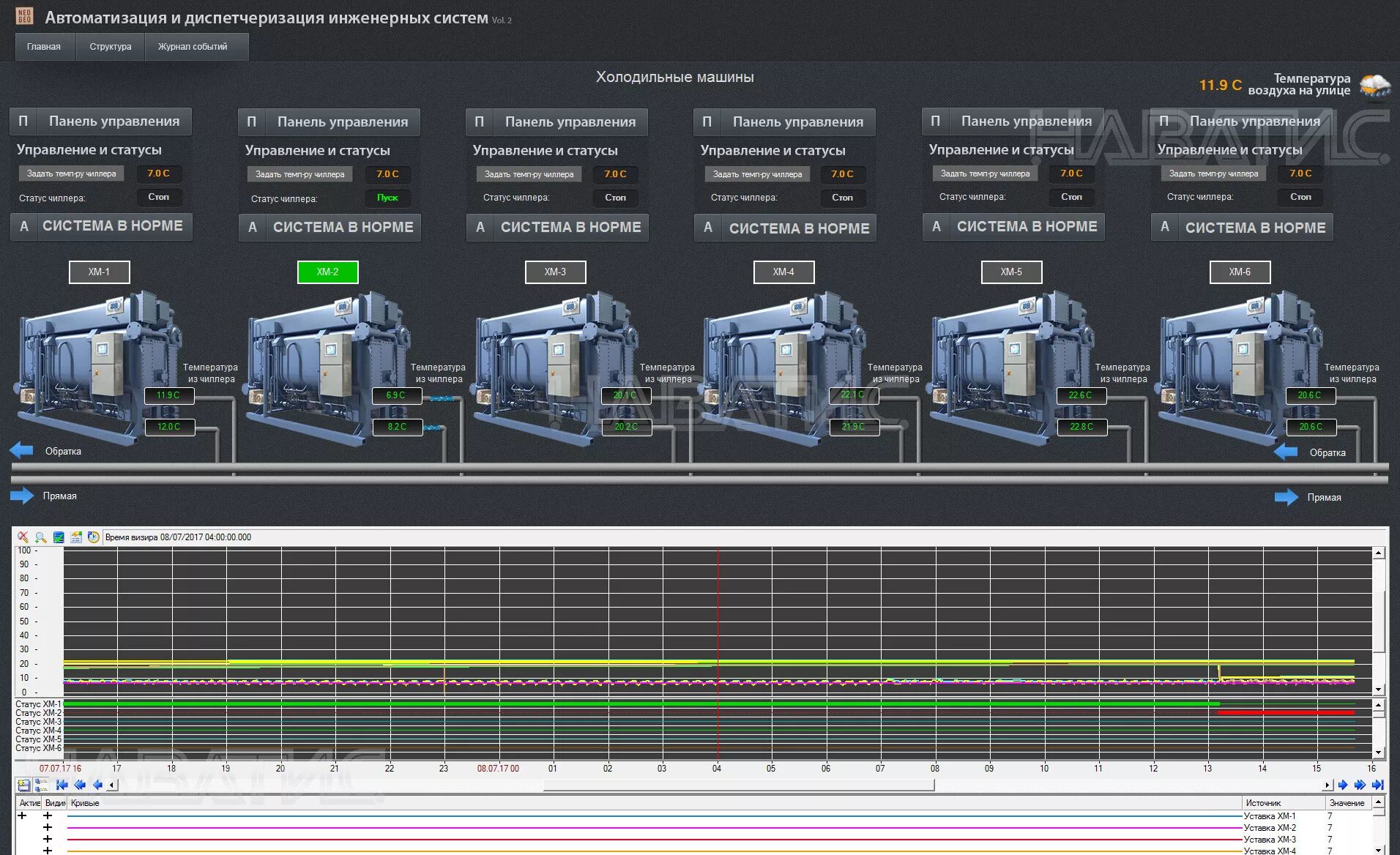Viewport: 1400px width, 855px height.
Task: Click the 6.9 C outlet temperature of ХМ-2
Action: (395, 395)
